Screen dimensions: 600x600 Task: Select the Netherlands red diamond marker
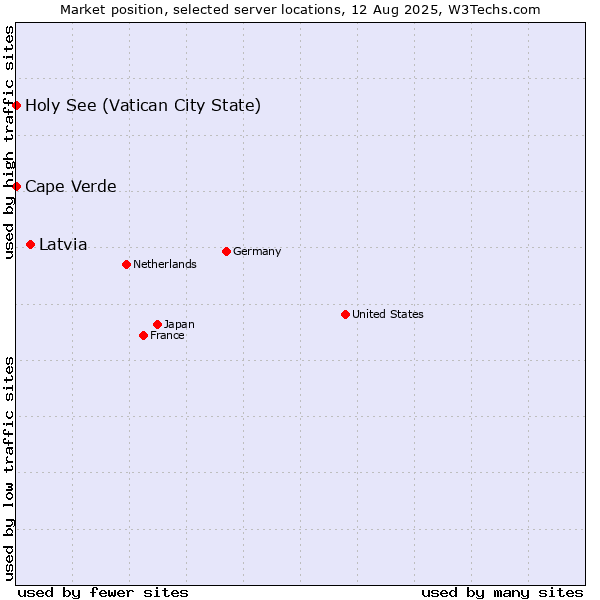point(127,264)
